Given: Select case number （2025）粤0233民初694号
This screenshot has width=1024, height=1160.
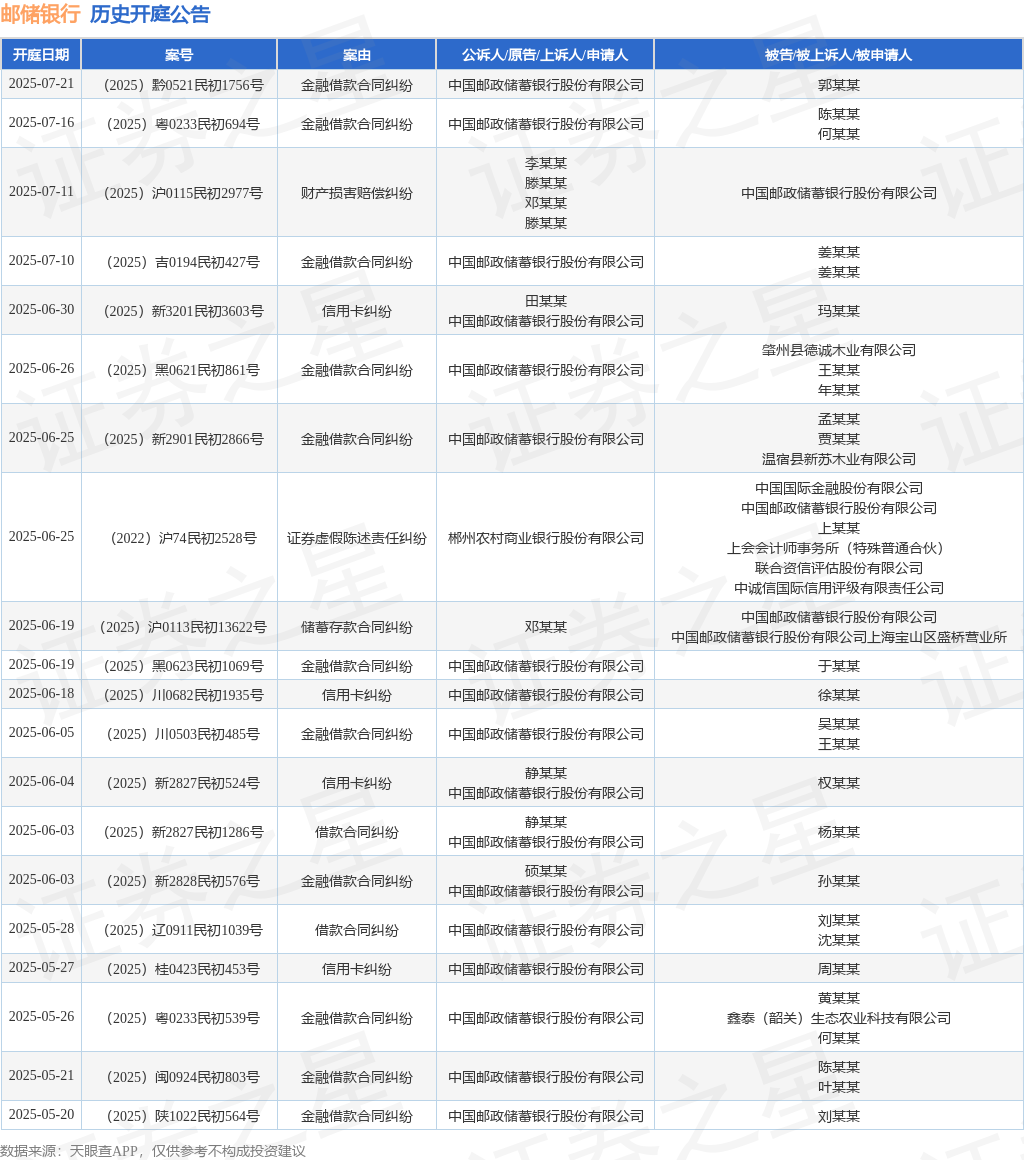Looking at the screenshot, I should pos(183,124).
